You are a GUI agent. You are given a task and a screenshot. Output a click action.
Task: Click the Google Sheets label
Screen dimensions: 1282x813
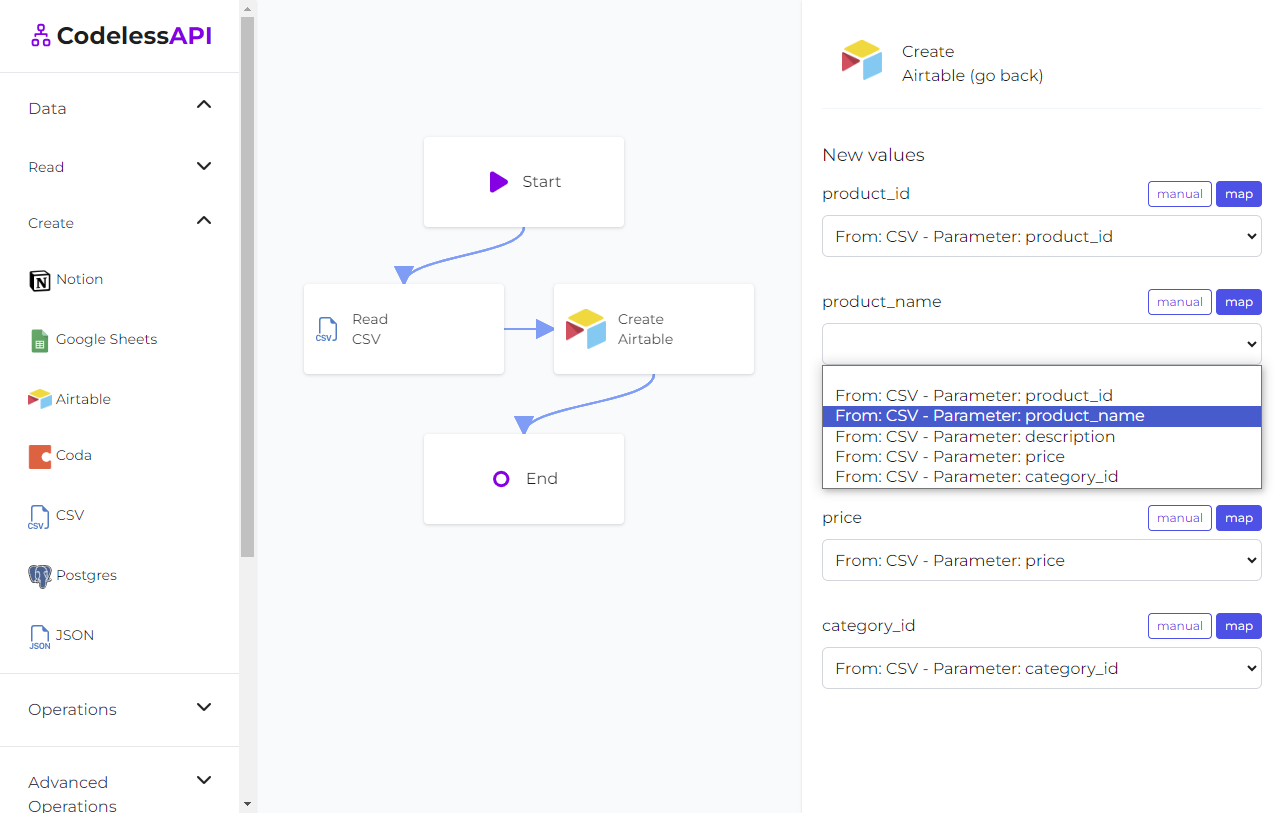pos(107,340)
